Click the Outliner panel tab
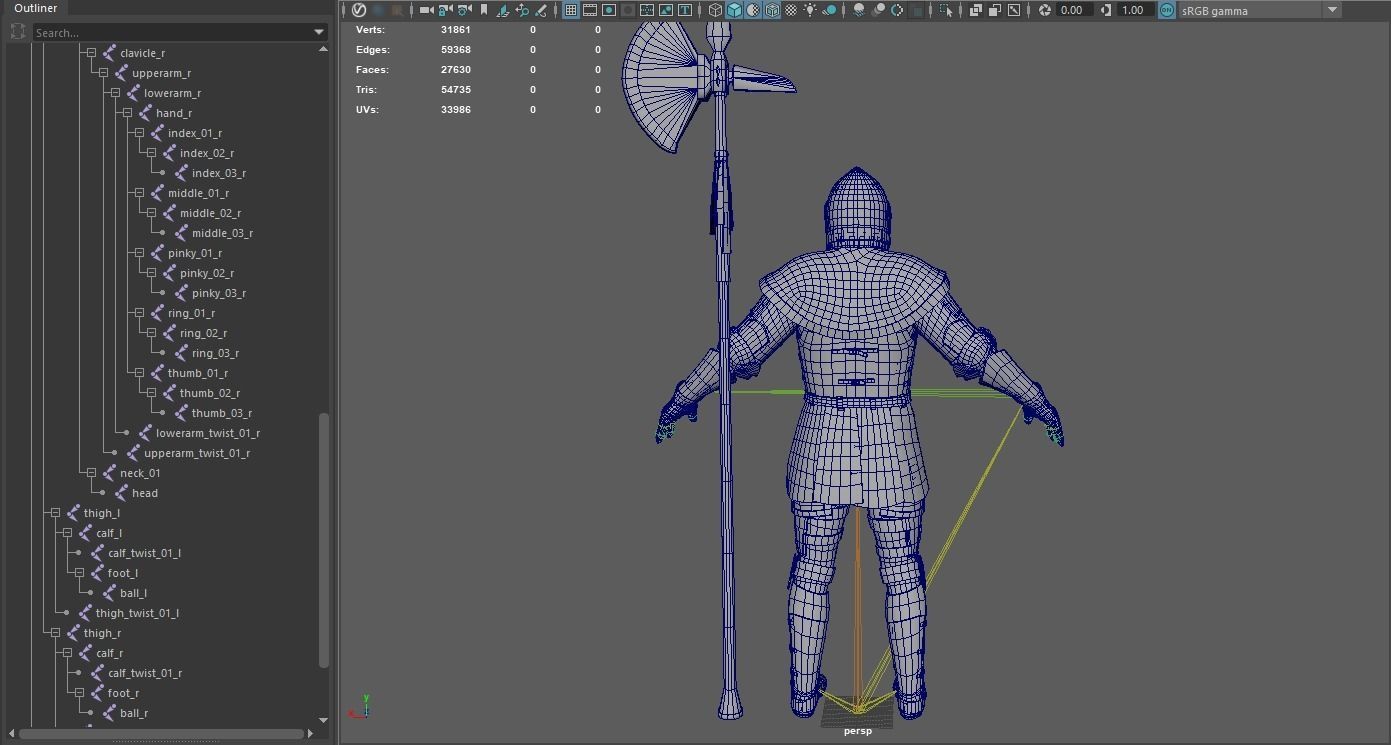Screen dimensions: 1391x745 pyautogui.click(x=35, y=8)
